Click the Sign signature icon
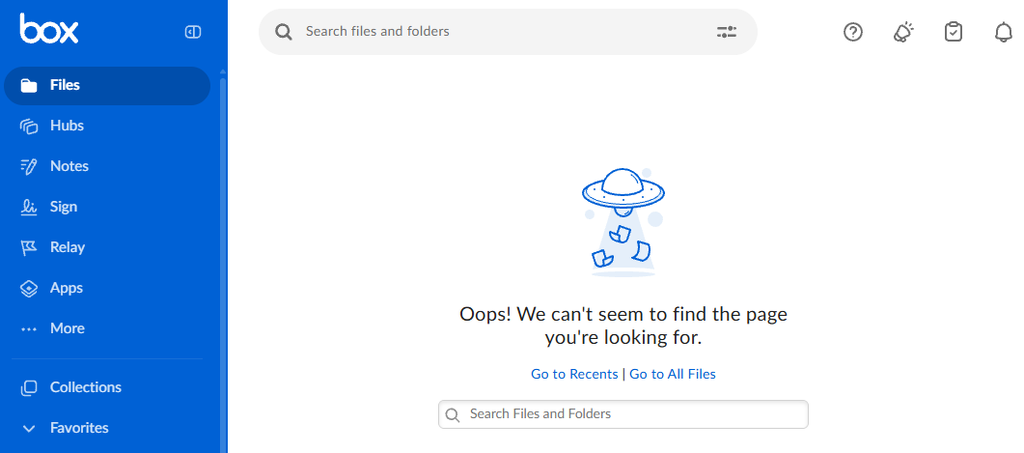Screen dimensions: 1024x453 click(x=29, y=207)
